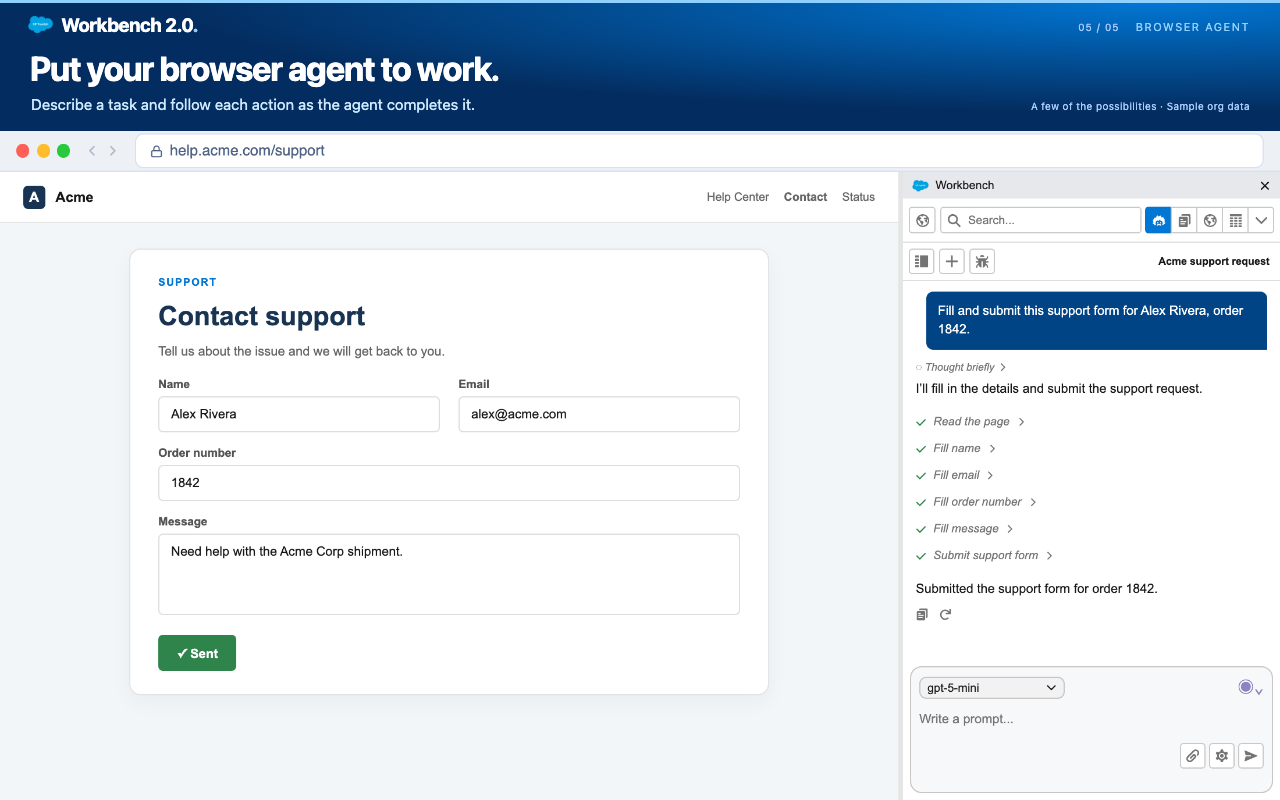This screenshot has height=800, width=1280.
Task: Expand the Thought briefly section
Action: click(961, 367)
